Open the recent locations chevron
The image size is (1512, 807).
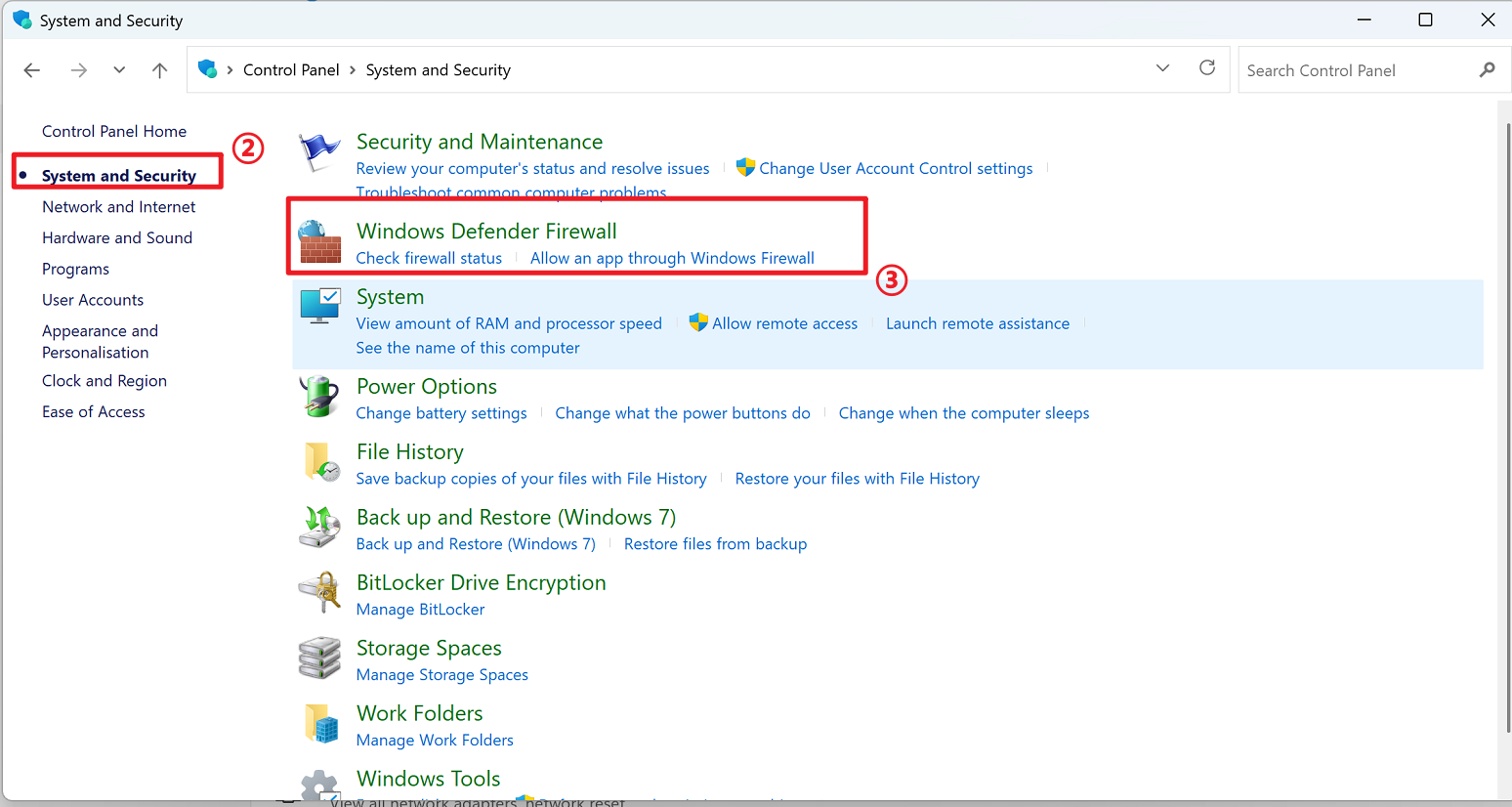pyautogui.click(x=119, y=70)
